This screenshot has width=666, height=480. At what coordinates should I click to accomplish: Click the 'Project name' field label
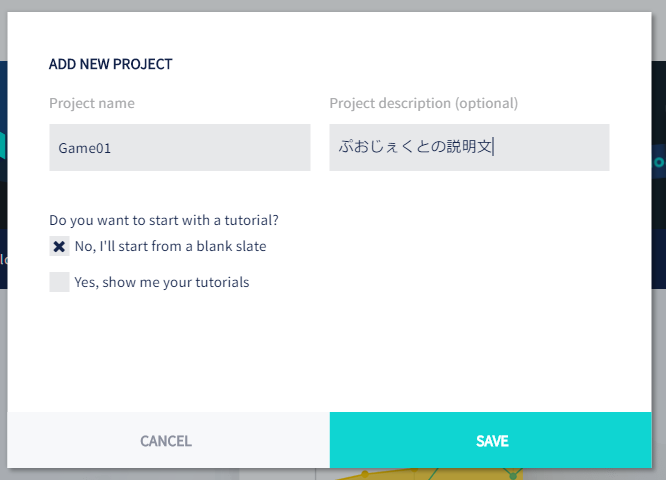tap(92, 103)
